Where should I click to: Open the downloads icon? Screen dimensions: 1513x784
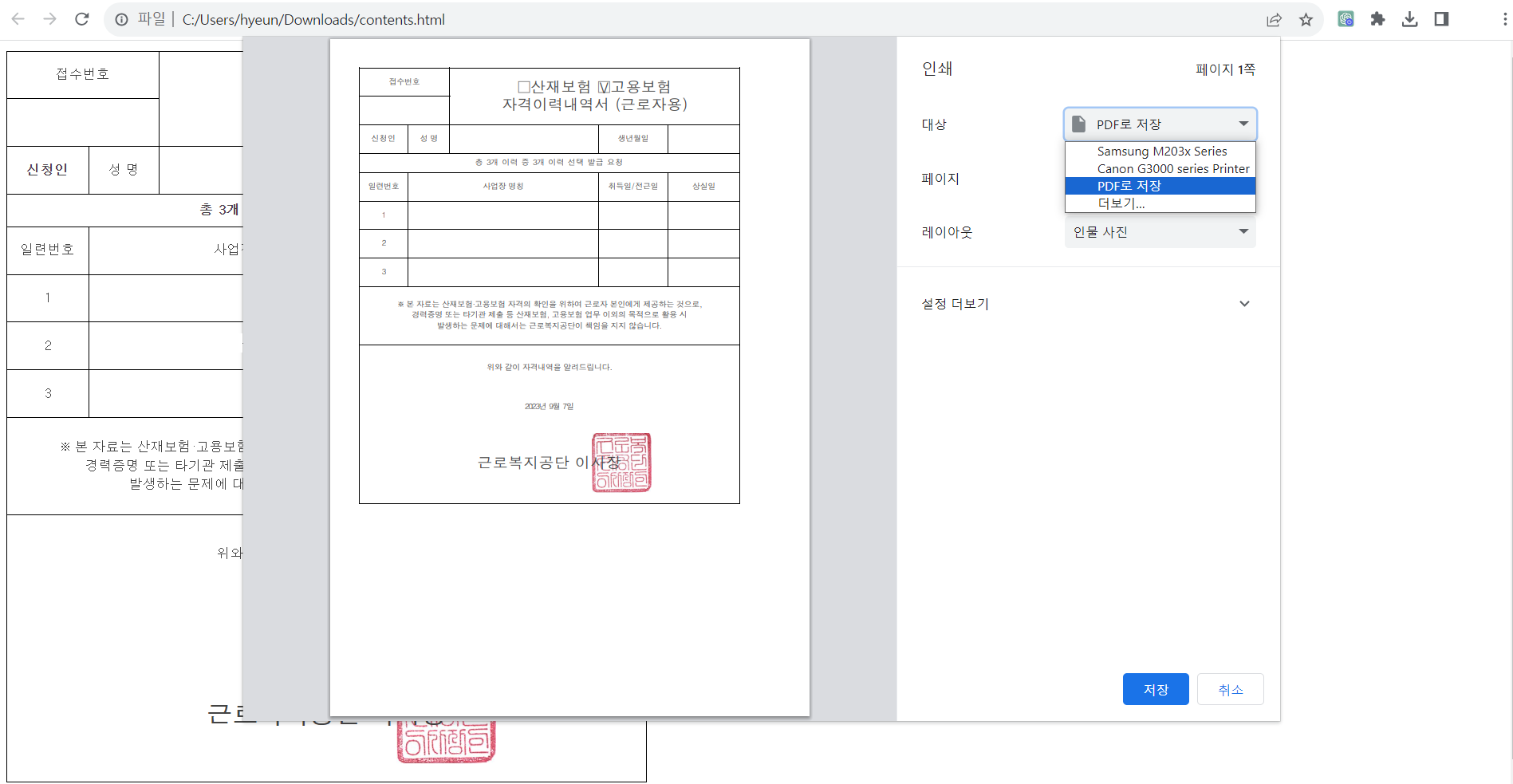(1409, 19)
